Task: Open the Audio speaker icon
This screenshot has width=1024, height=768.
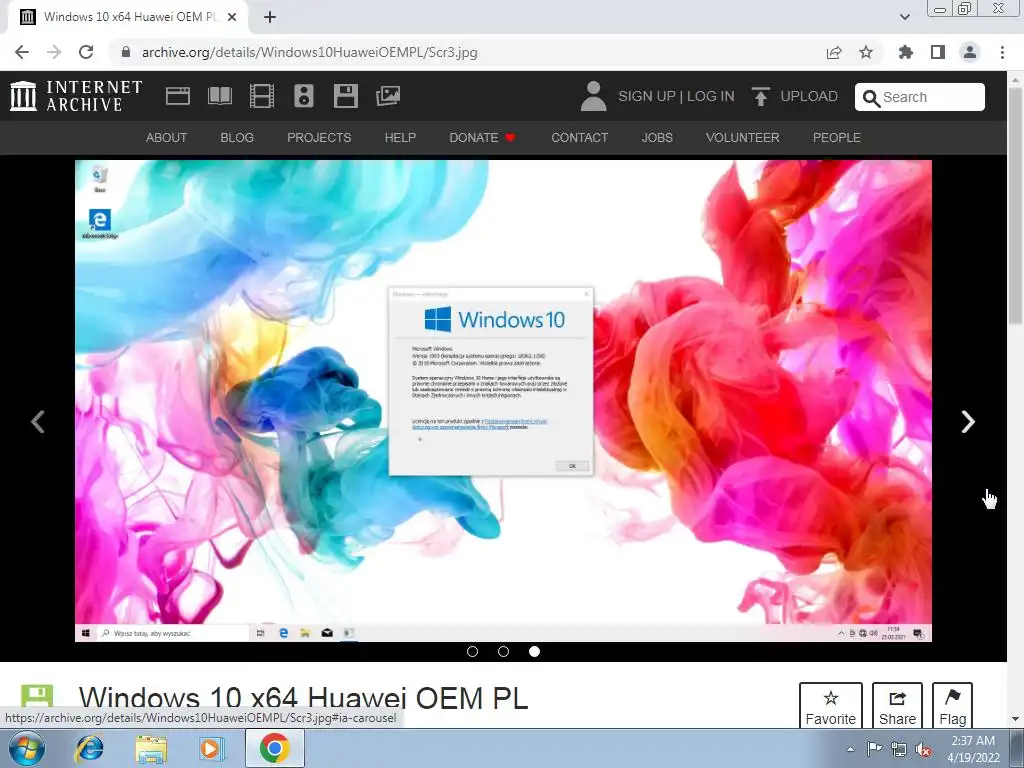Action: pyautogui.click(x=304, y=96)
